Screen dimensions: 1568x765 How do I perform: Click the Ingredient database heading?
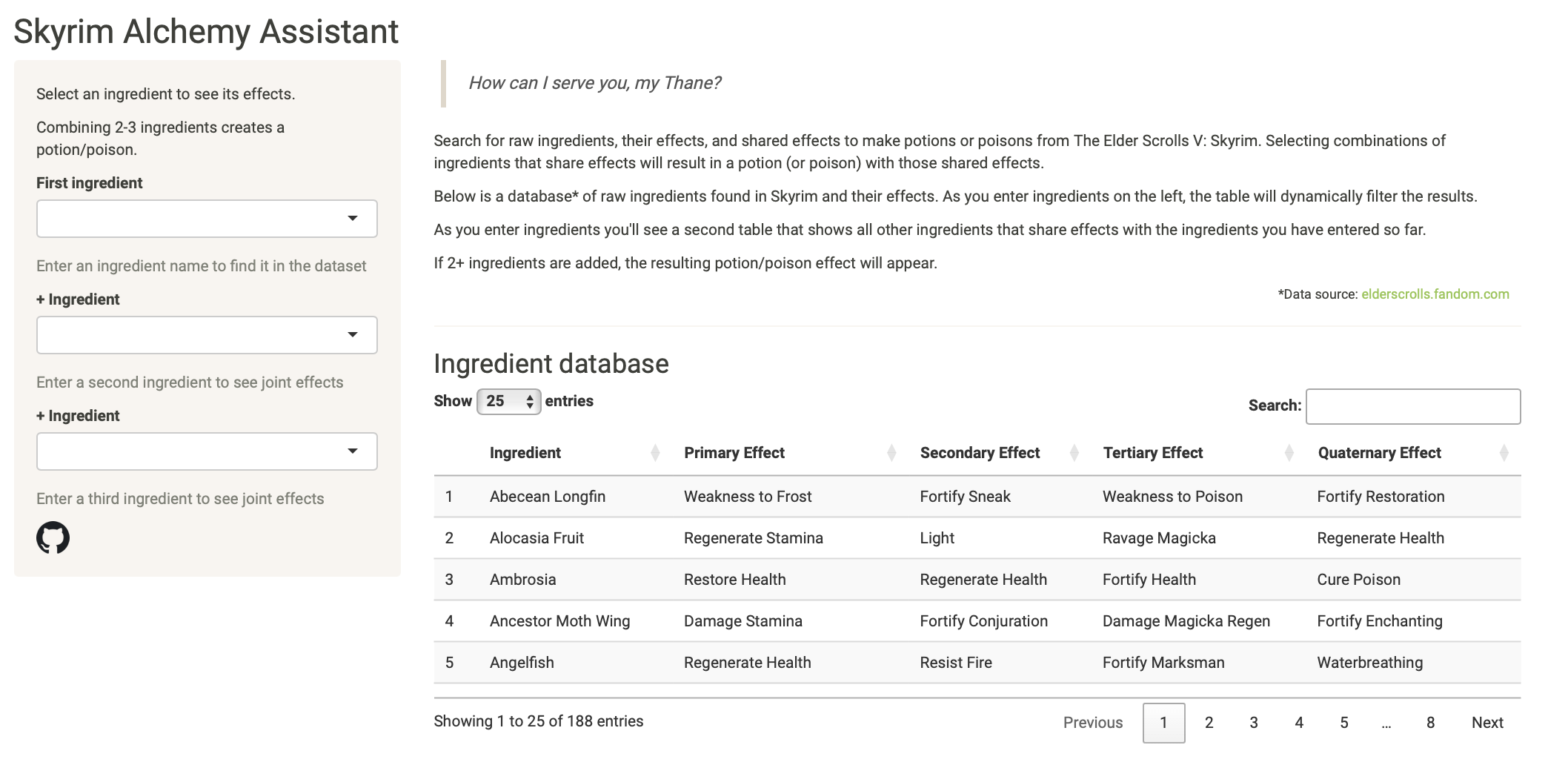[551, 364]
